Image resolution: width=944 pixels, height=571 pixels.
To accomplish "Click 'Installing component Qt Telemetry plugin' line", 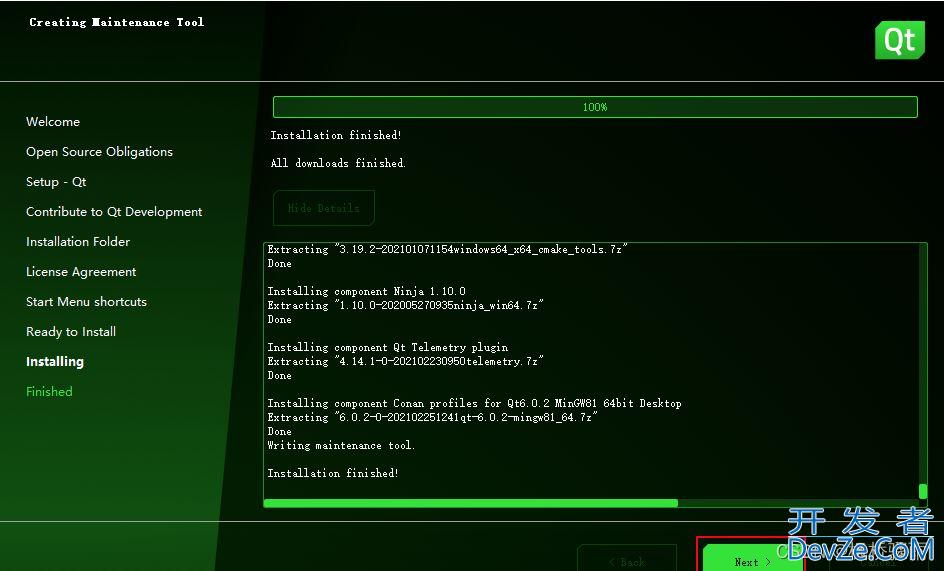I will click(x=388, y=347).
